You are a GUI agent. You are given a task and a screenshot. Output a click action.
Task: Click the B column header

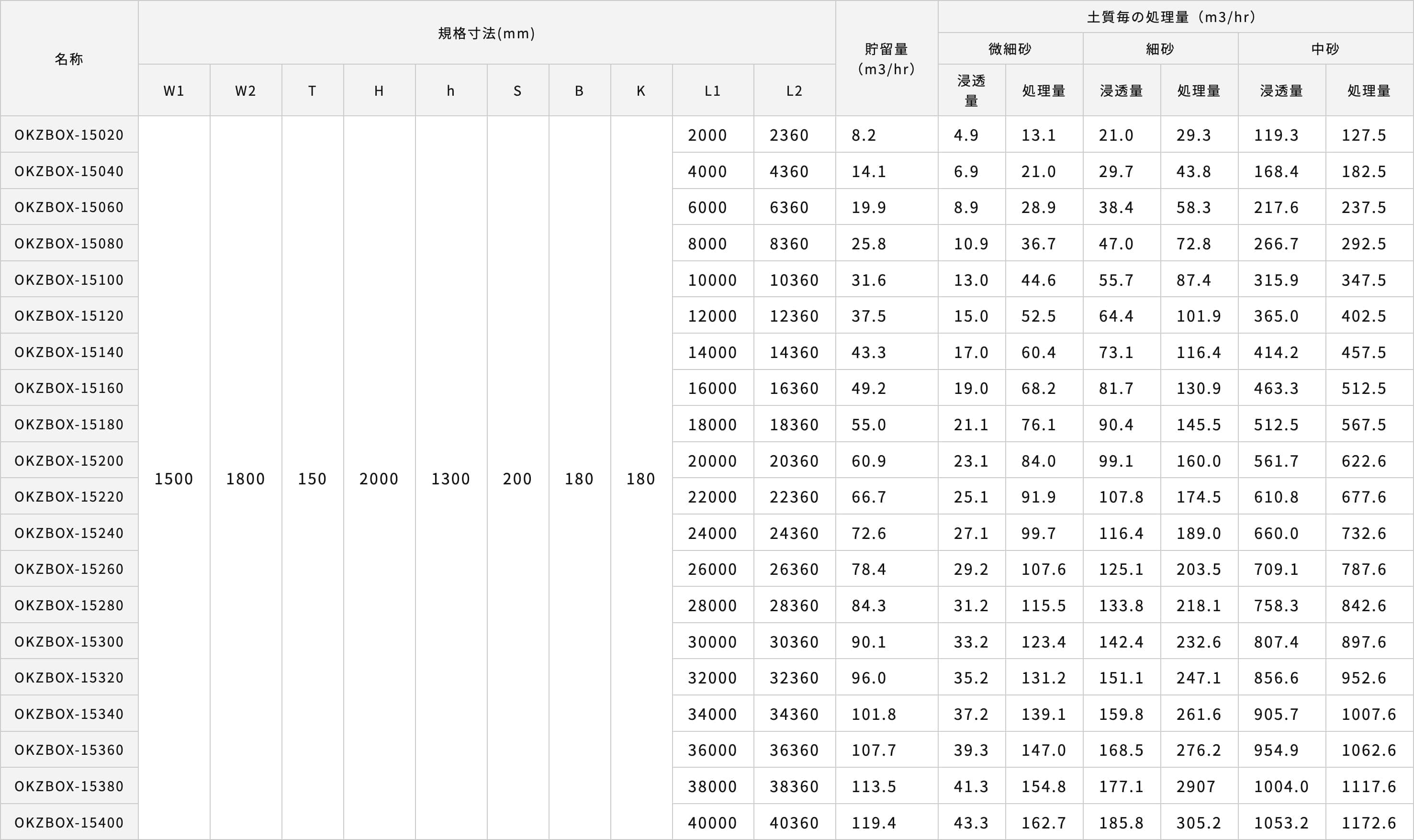pyautogui.click(x=579, y=90)
